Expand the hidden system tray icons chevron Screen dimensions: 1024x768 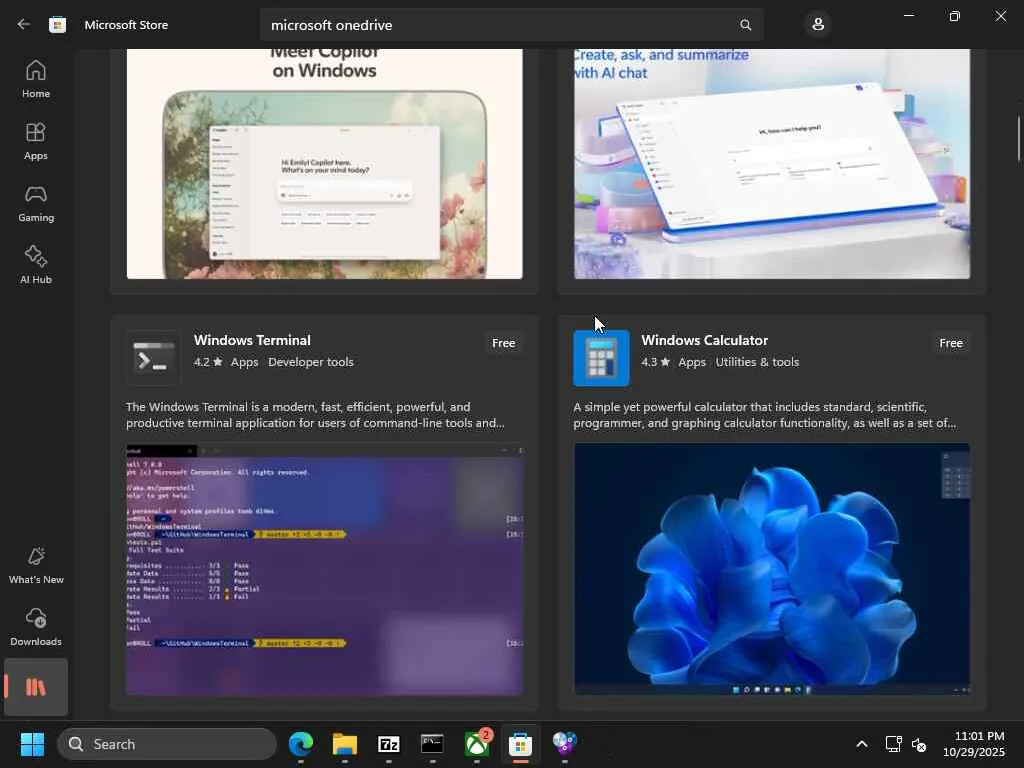tap(862, 744)
